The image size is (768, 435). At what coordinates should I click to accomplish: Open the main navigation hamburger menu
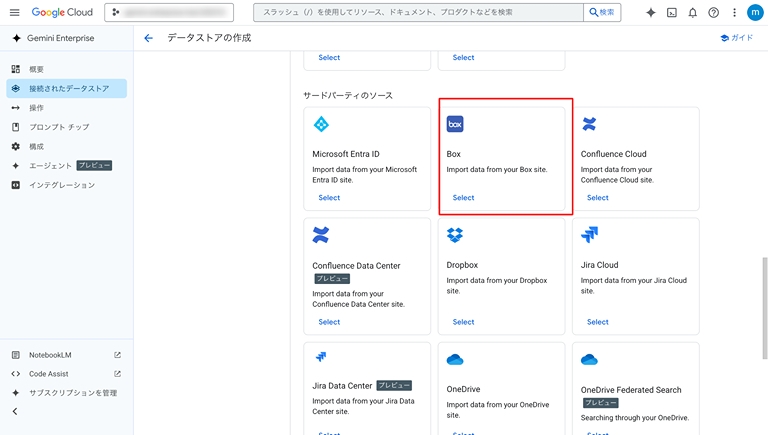coord(15,12)
